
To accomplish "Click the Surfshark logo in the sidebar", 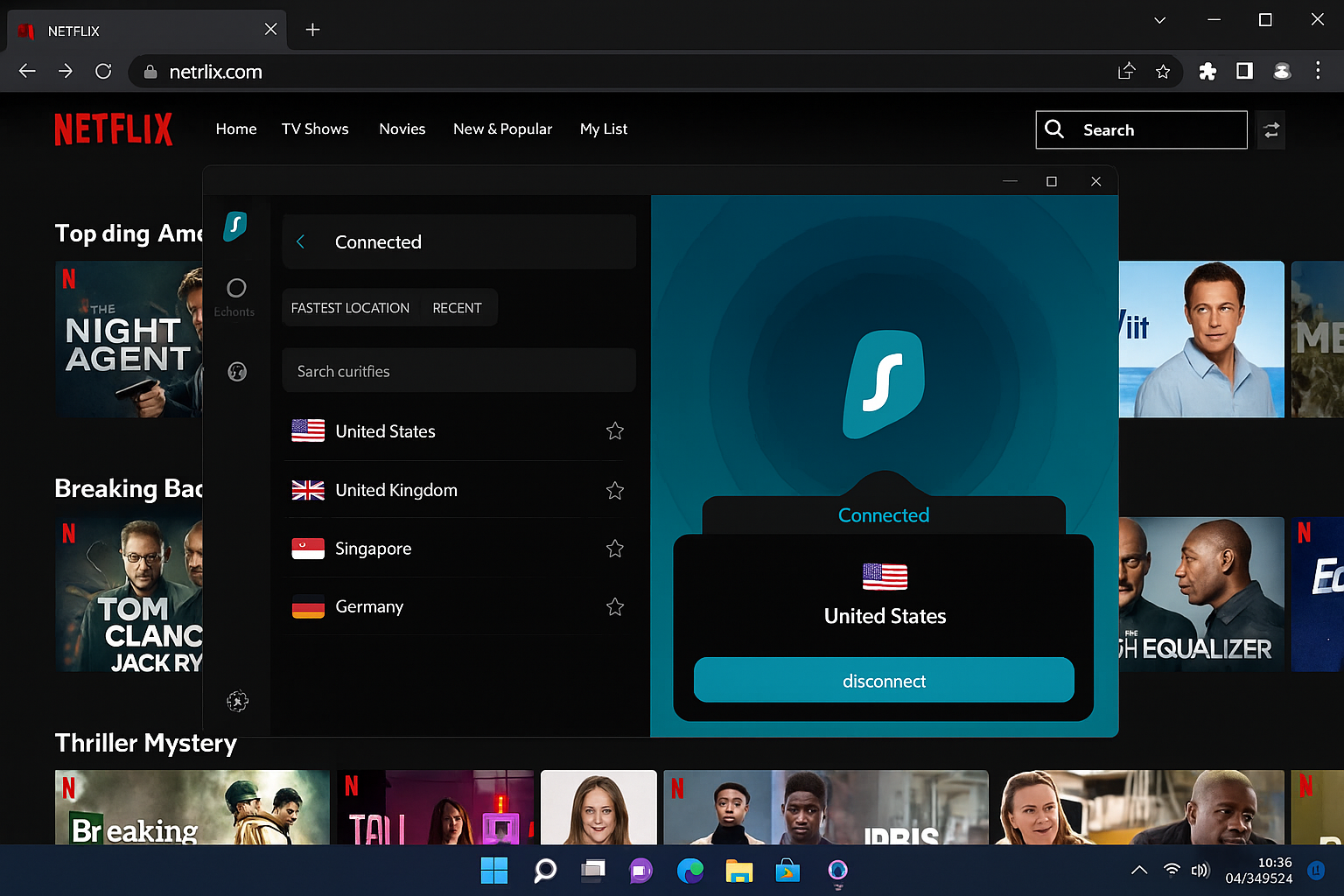I will point(234,227).
